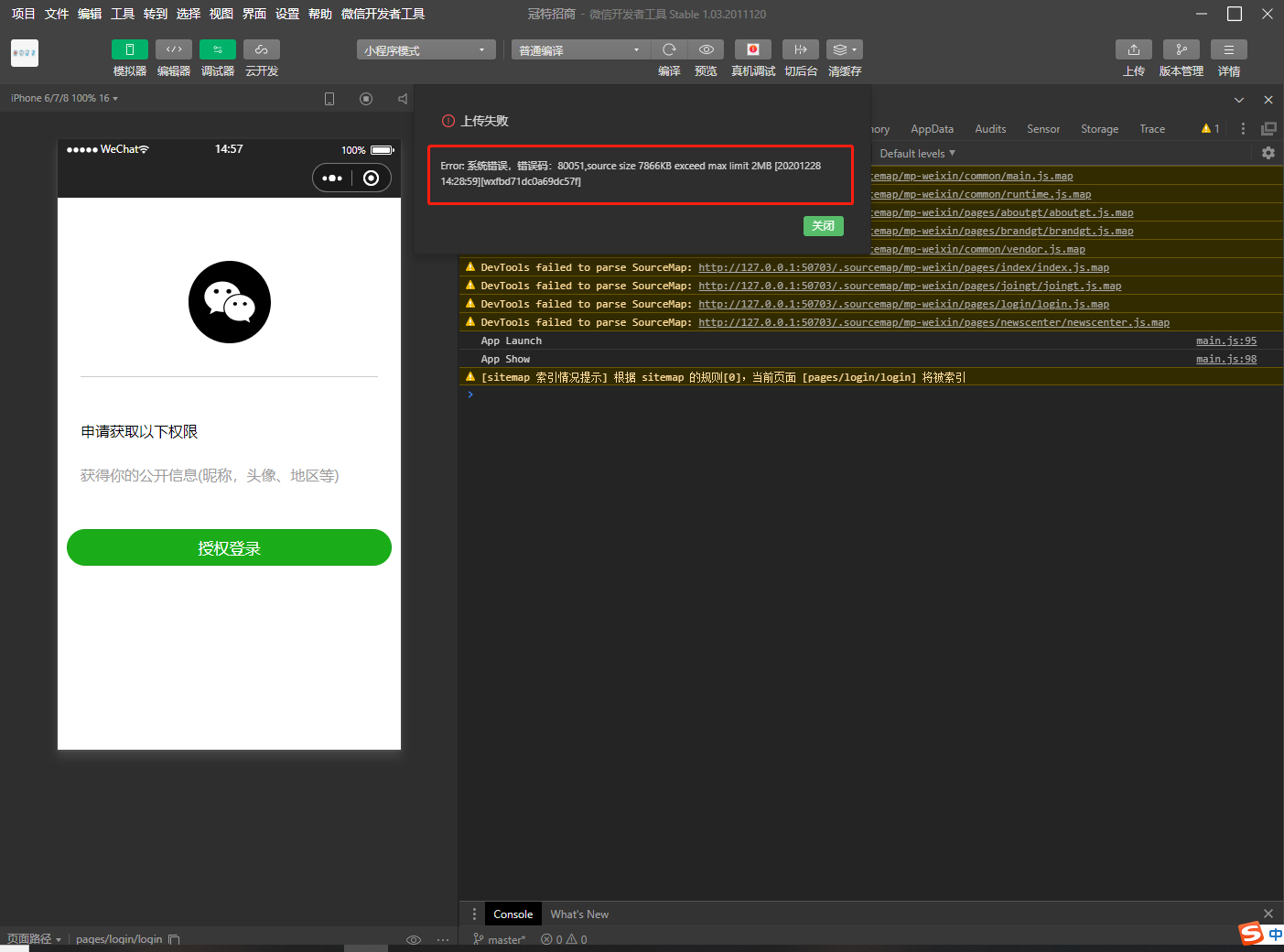Open cloud development (云开发)
Image resolution: width=1284 pixels, height=952 pixels.
point(262,49)
